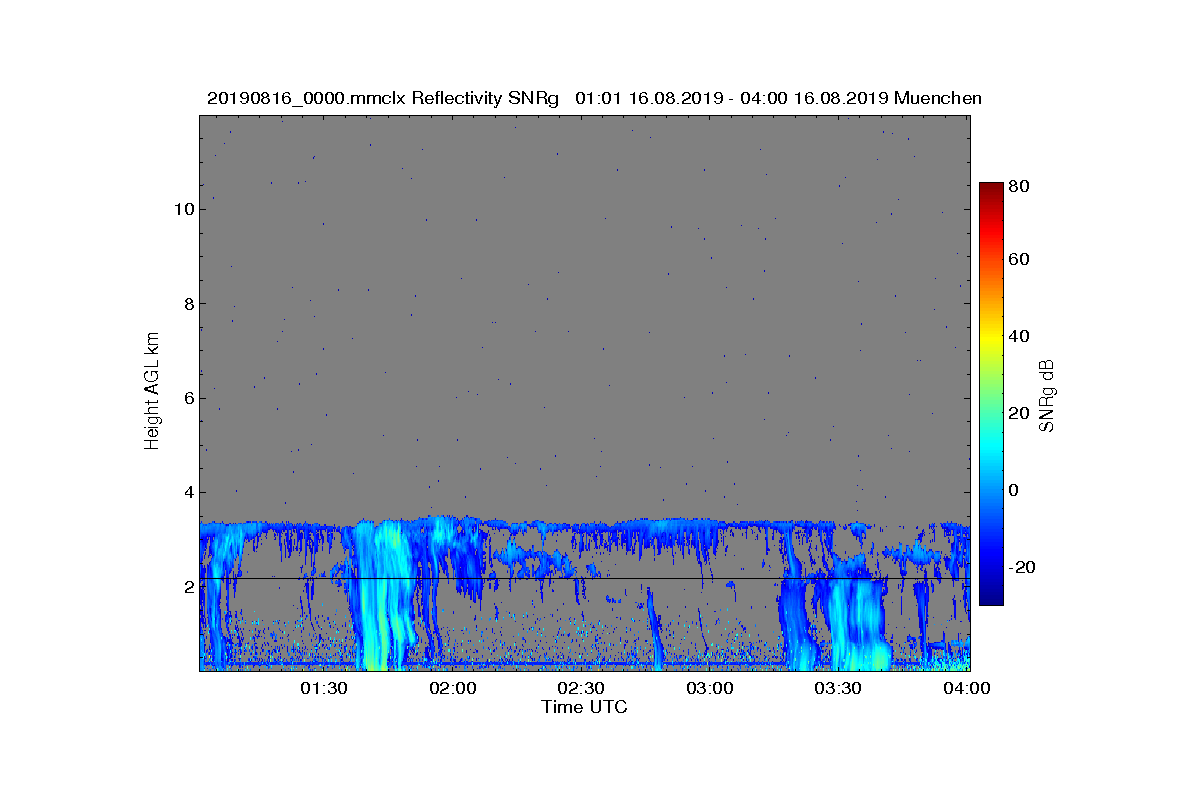This screenshot has height=800, width=1200.
Task: Click the 02:30 time tick label
Action: coord(582,689)
